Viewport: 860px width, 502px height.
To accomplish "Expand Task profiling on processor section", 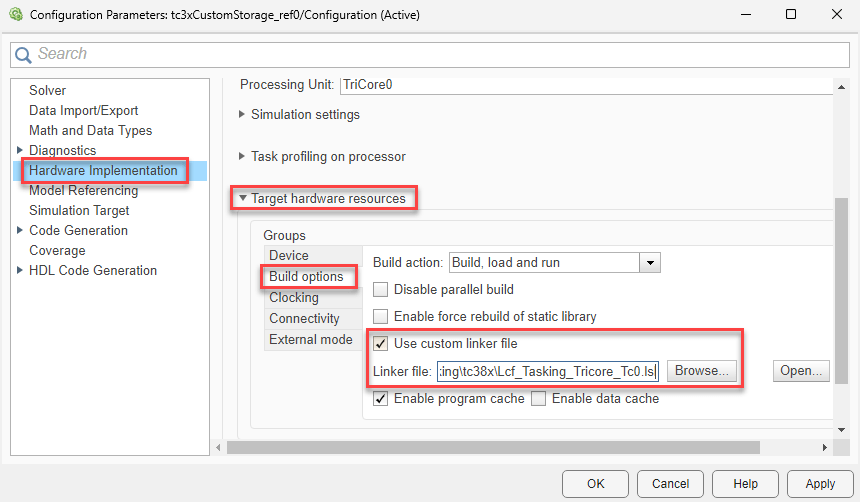I will tap(242, 157).
